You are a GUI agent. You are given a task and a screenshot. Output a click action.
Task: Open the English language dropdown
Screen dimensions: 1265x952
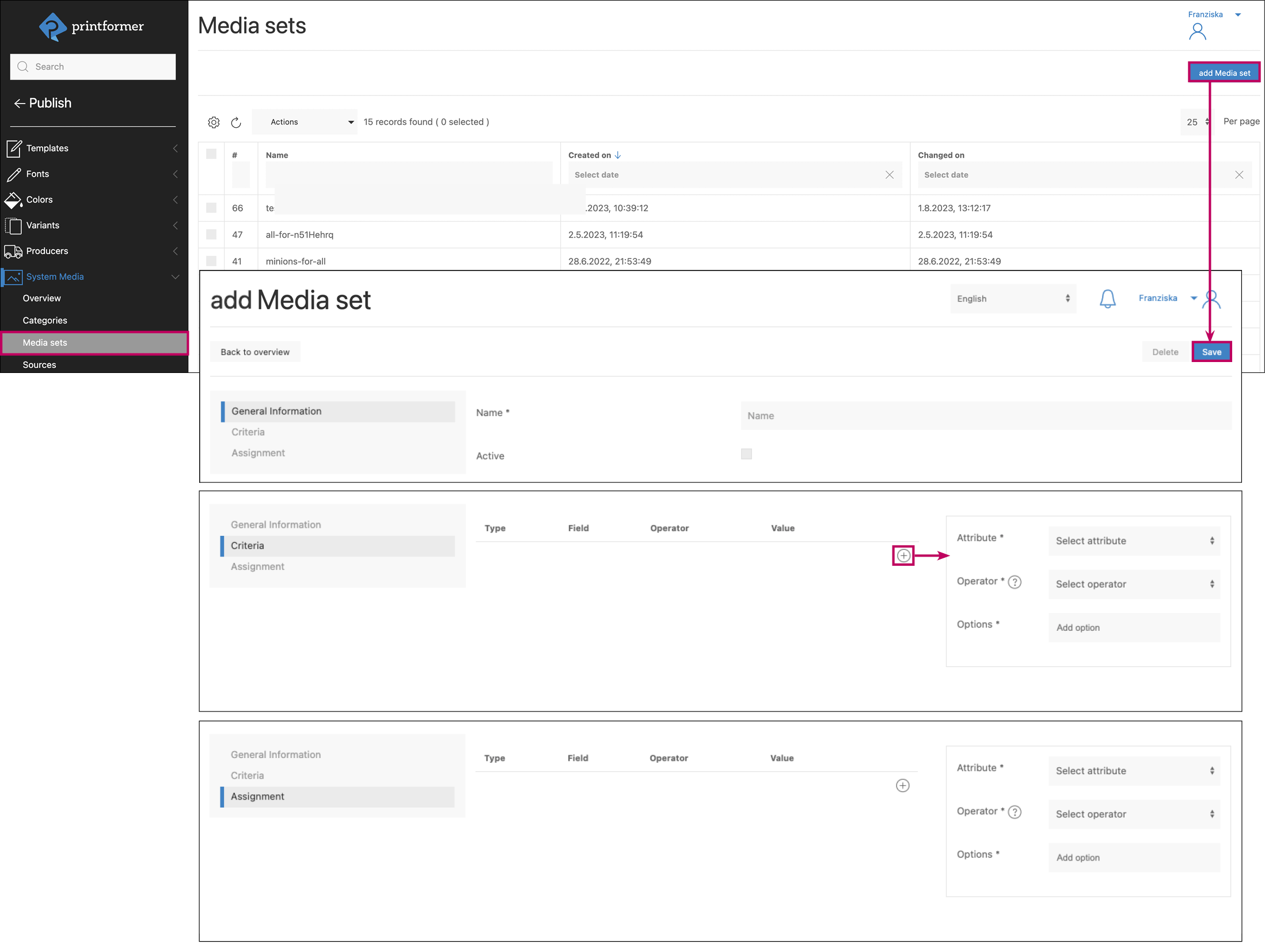1013,299
